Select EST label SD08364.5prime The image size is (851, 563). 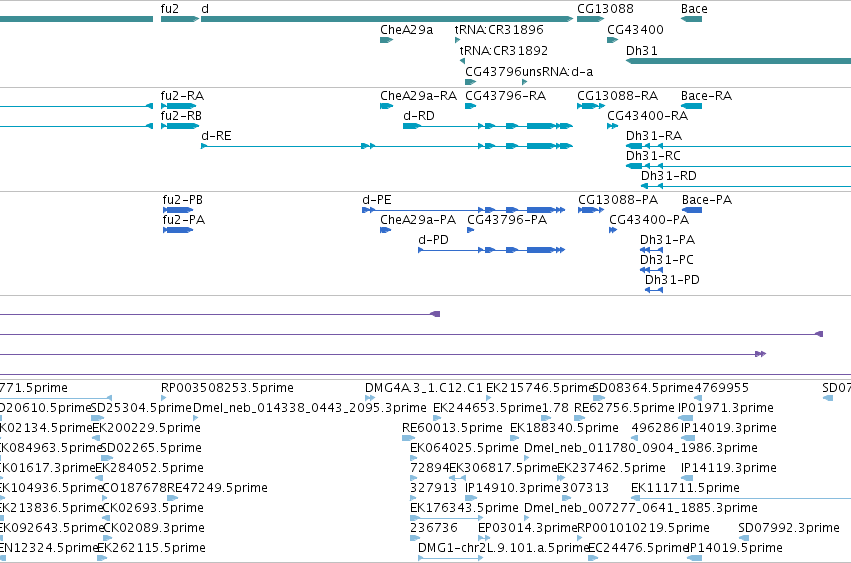coord(643,388)
